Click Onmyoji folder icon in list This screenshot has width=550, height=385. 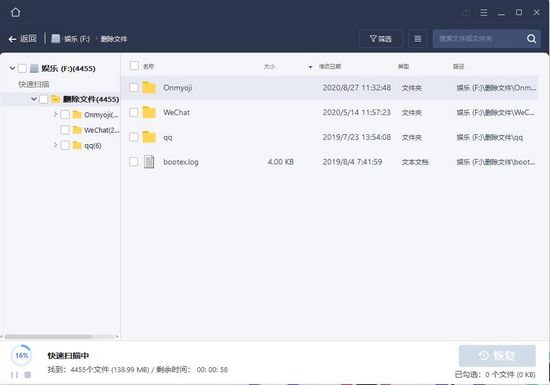(x=149, y=87)
